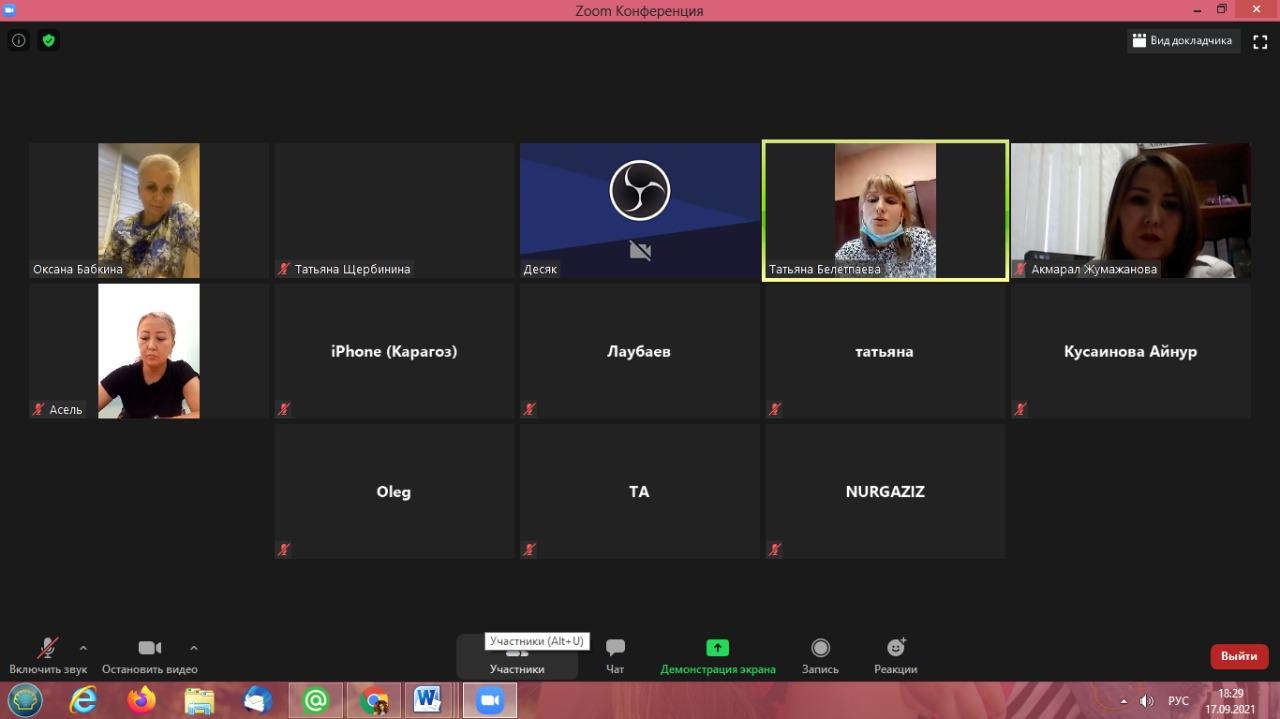The width and height of the screenshot is (1280, 719).
Task: Select Оксана Бабкина's video tile
Action: point(149,210)
